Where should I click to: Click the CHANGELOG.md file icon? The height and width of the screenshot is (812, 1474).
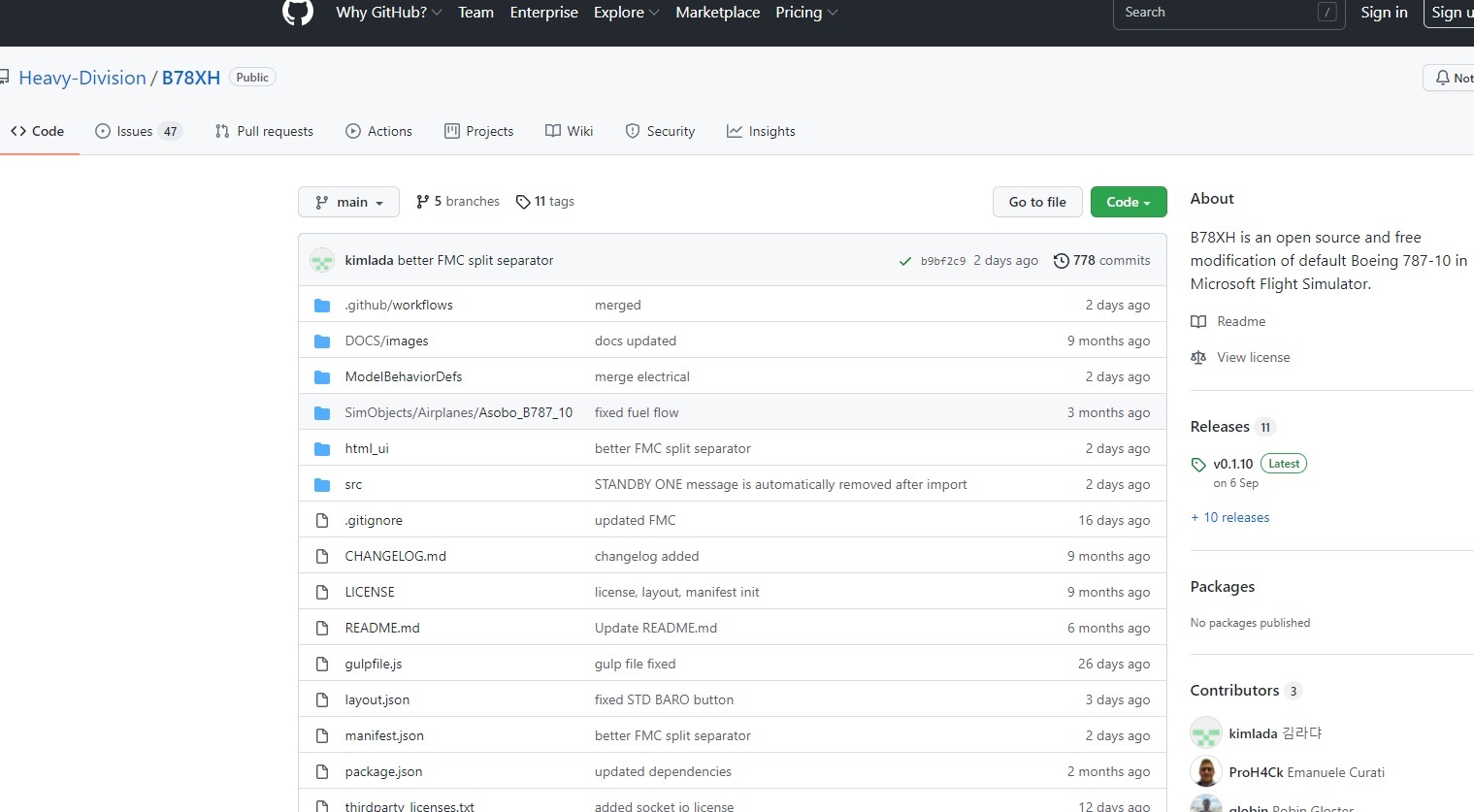[x=322, y=557]
